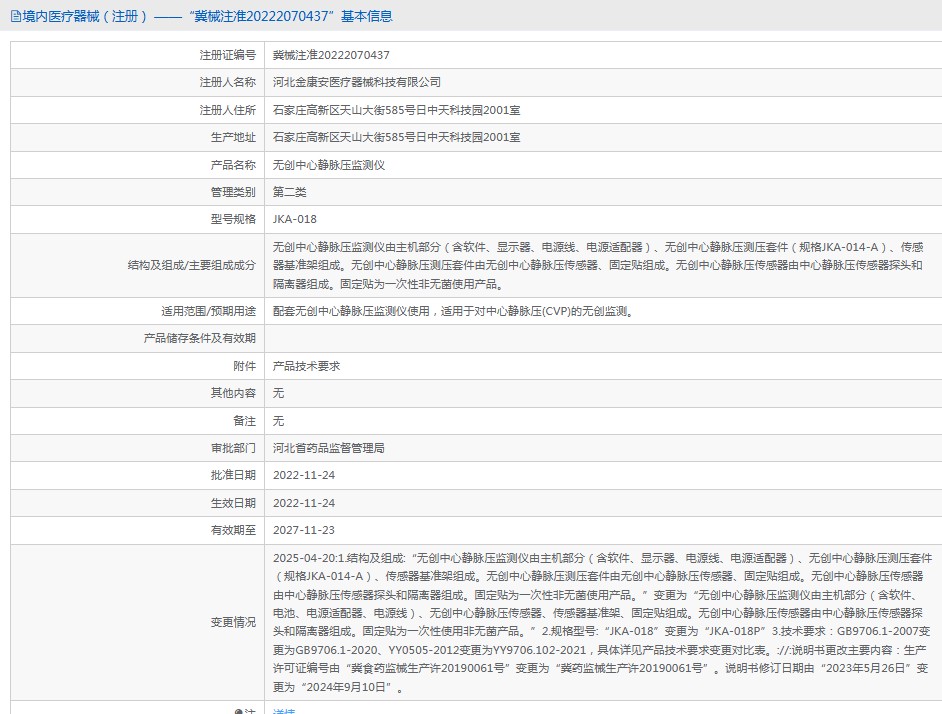The height and width of the screenshot is (714, 942).
Task: Click the empty 产品储存条件及有效期 value cell
Action: click(x=600, y=338)
